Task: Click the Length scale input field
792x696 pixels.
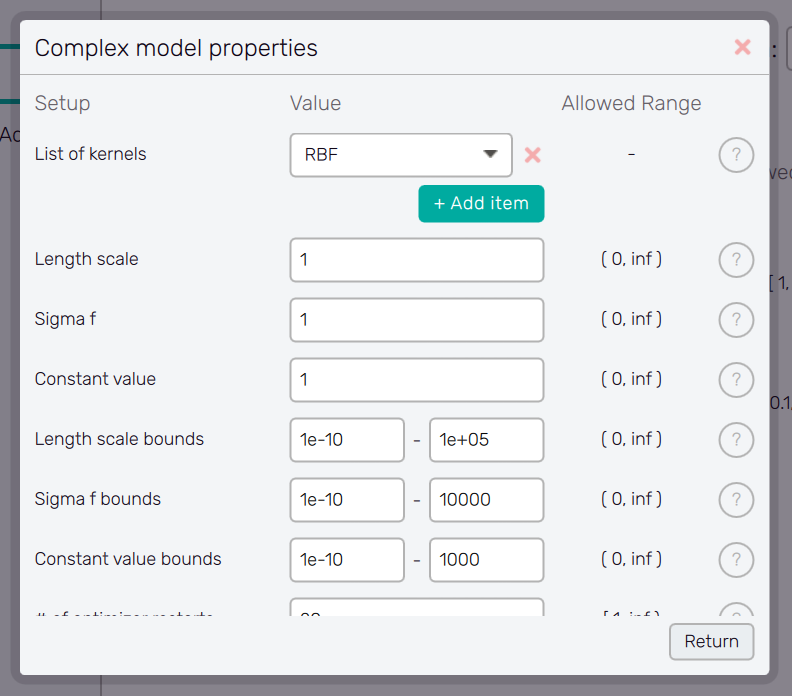Action: [417, 260]
